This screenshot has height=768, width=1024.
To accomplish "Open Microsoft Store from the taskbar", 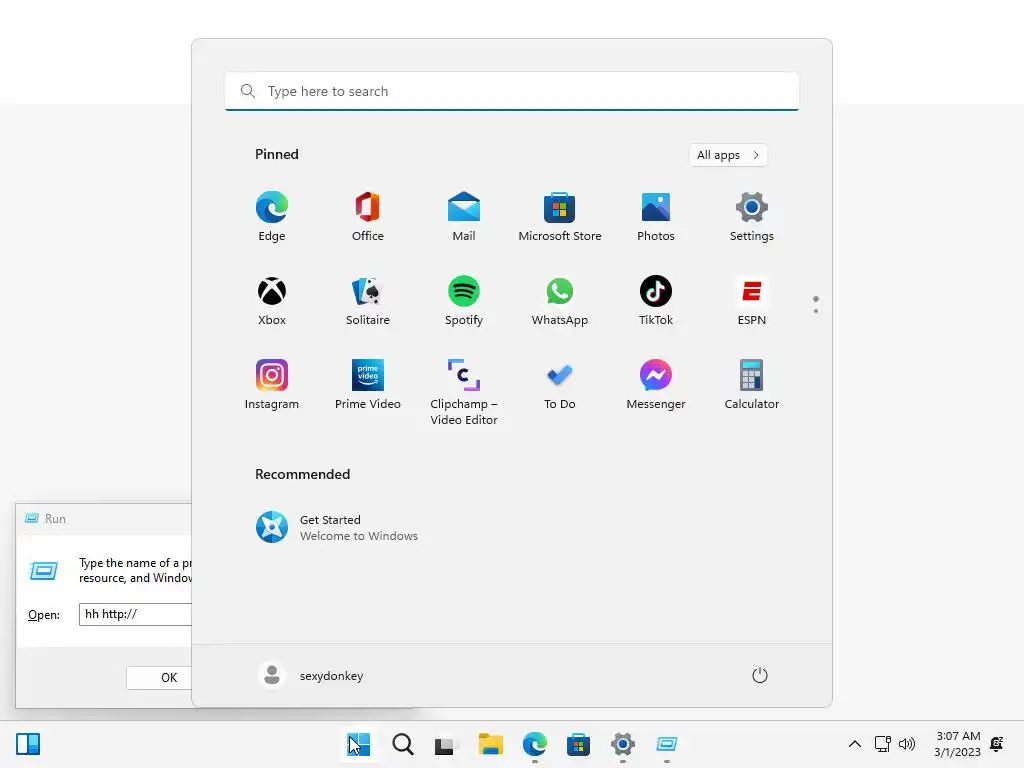I will tap(579, 744).
